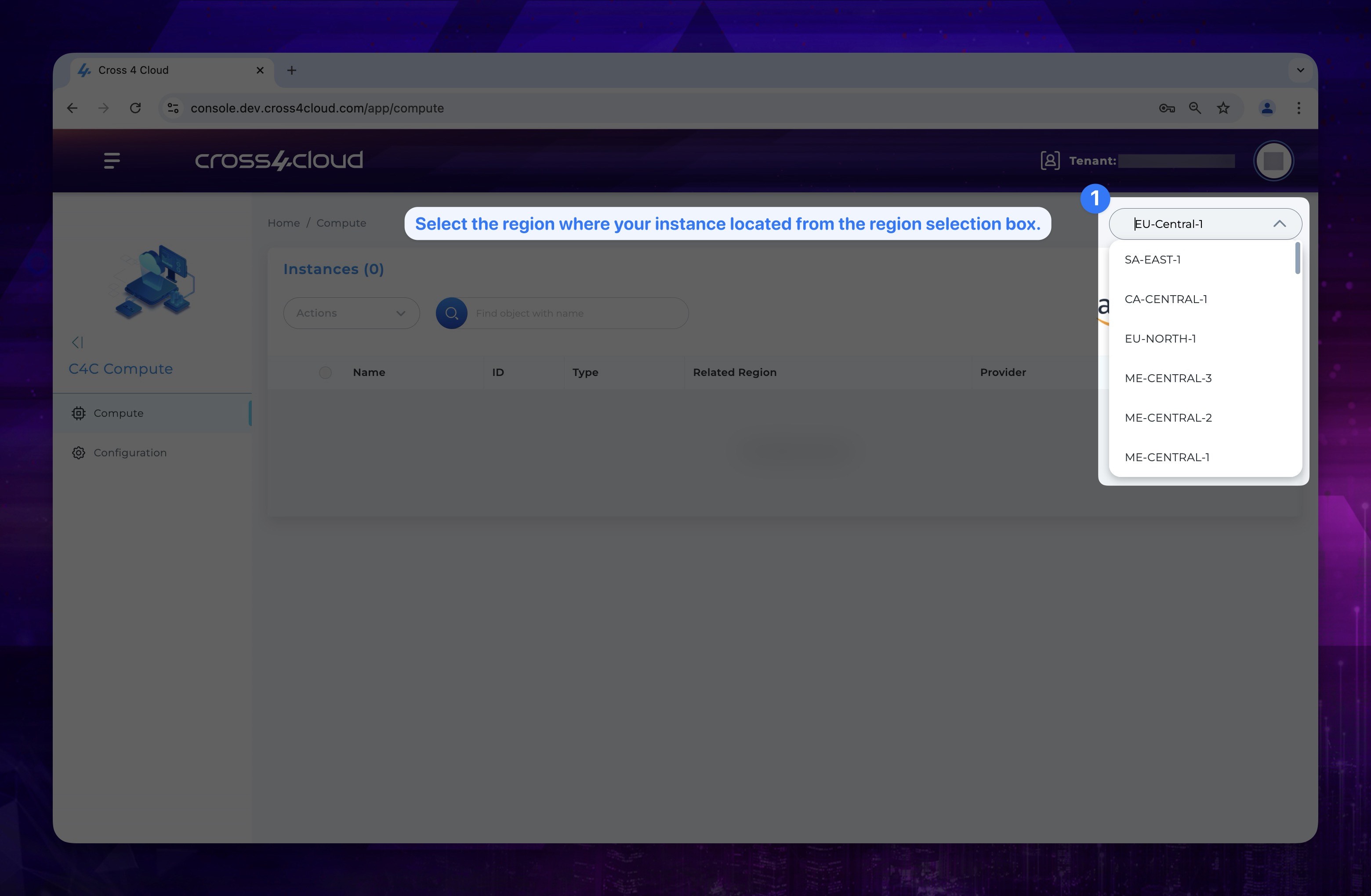Open the hamburger navigation menu

[x=112, y=161]
